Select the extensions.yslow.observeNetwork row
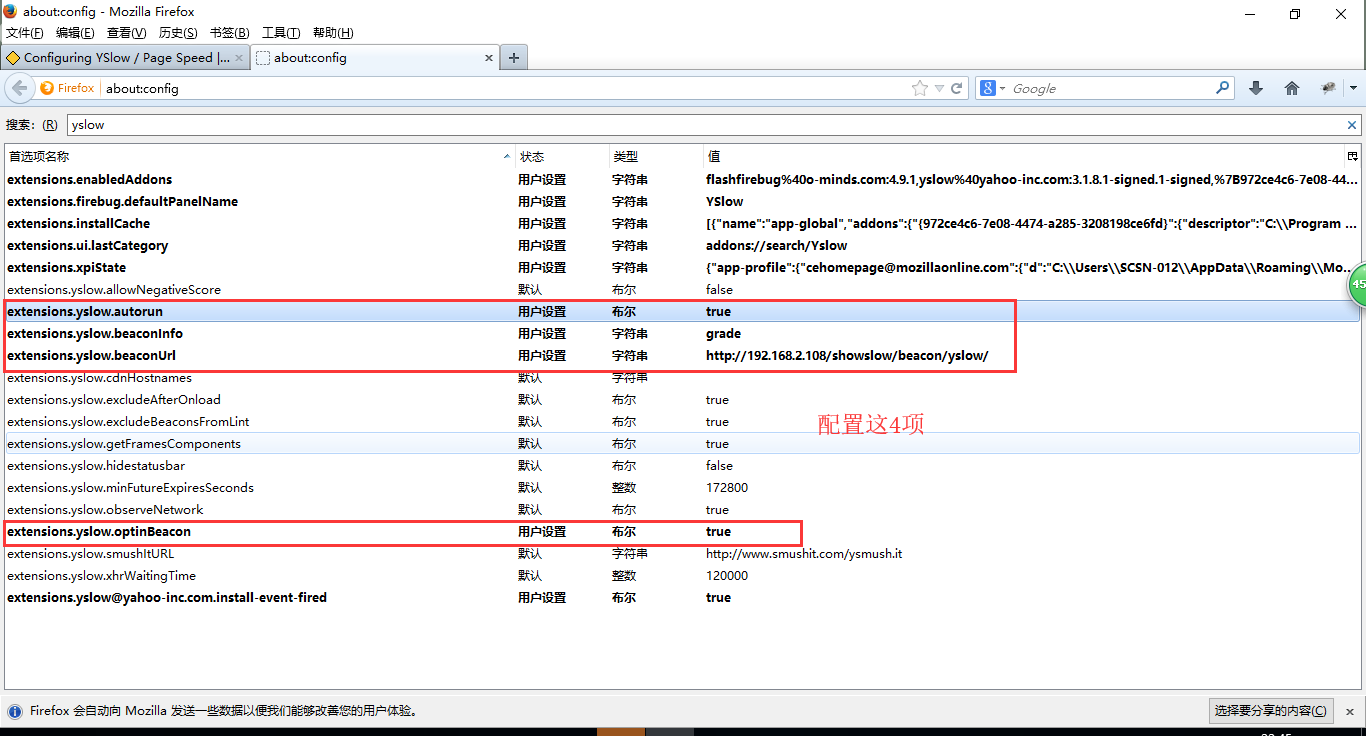This screenshot has width=1366, height=736. click(x=682, y=510)
